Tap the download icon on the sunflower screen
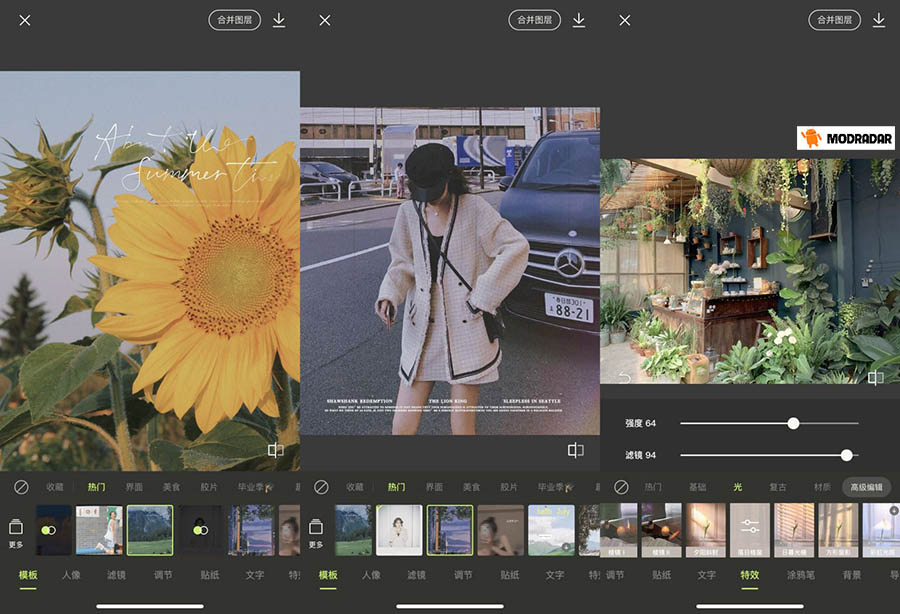This screenshot has height=614, width=900. 279,20
